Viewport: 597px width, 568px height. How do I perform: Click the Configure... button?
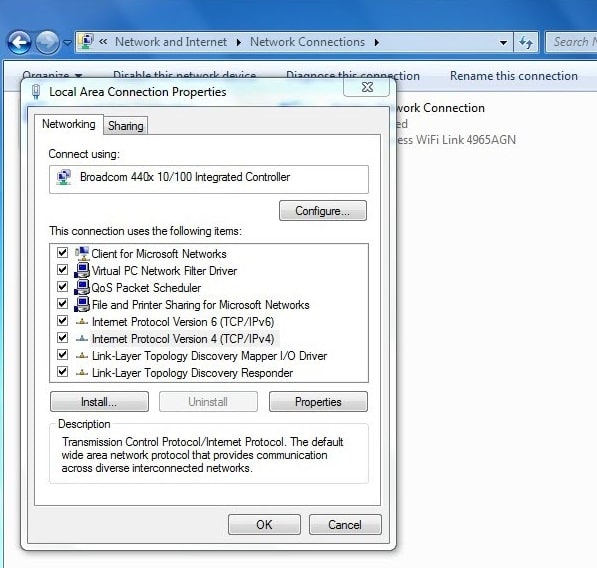(323, 211)
